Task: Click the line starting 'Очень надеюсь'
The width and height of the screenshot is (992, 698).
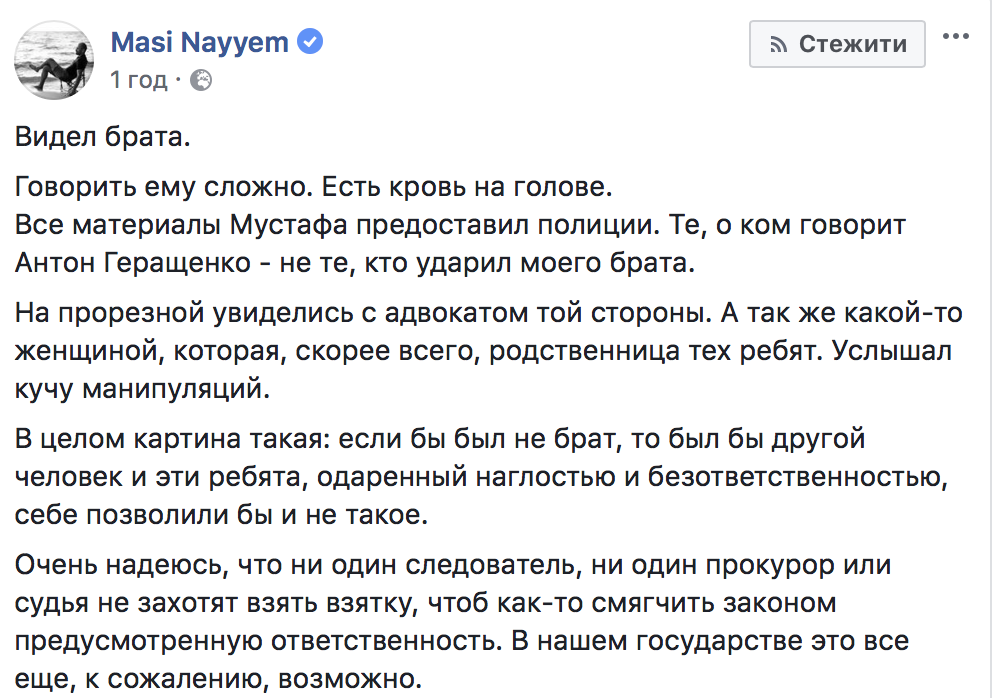Action: [x=453, y=564]
